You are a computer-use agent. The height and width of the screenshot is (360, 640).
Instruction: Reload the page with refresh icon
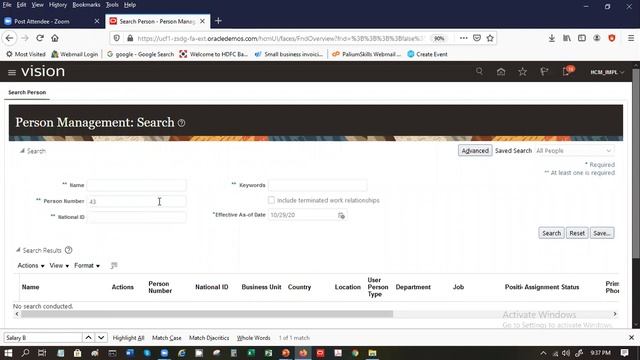tap(40, 38)
